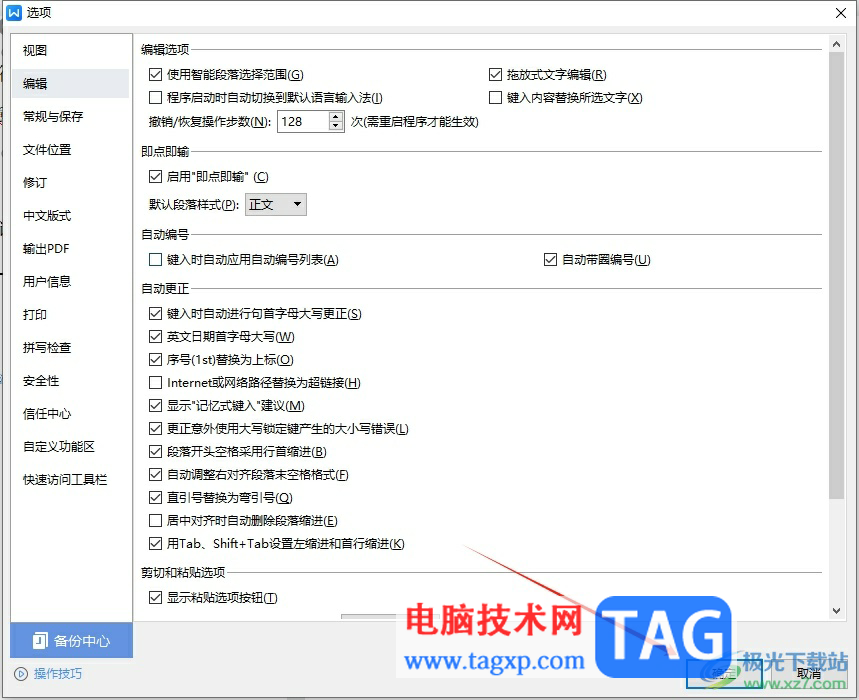Screen dimensions: 859x700
Task: Open the 视图 options tab
Action: [70, 50]
